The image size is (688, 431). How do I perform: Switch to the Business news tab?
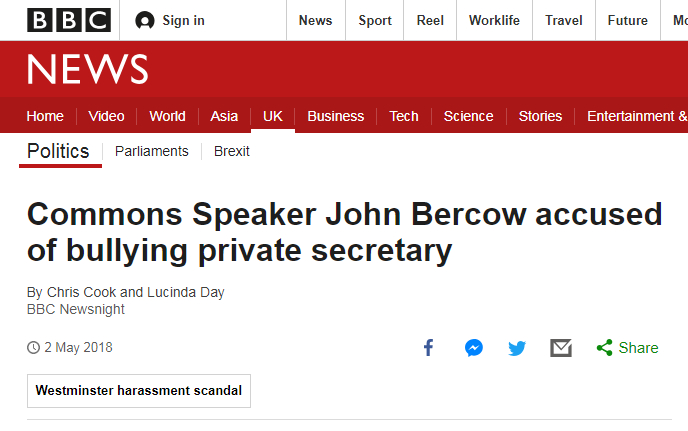click(x=335, y=116)
